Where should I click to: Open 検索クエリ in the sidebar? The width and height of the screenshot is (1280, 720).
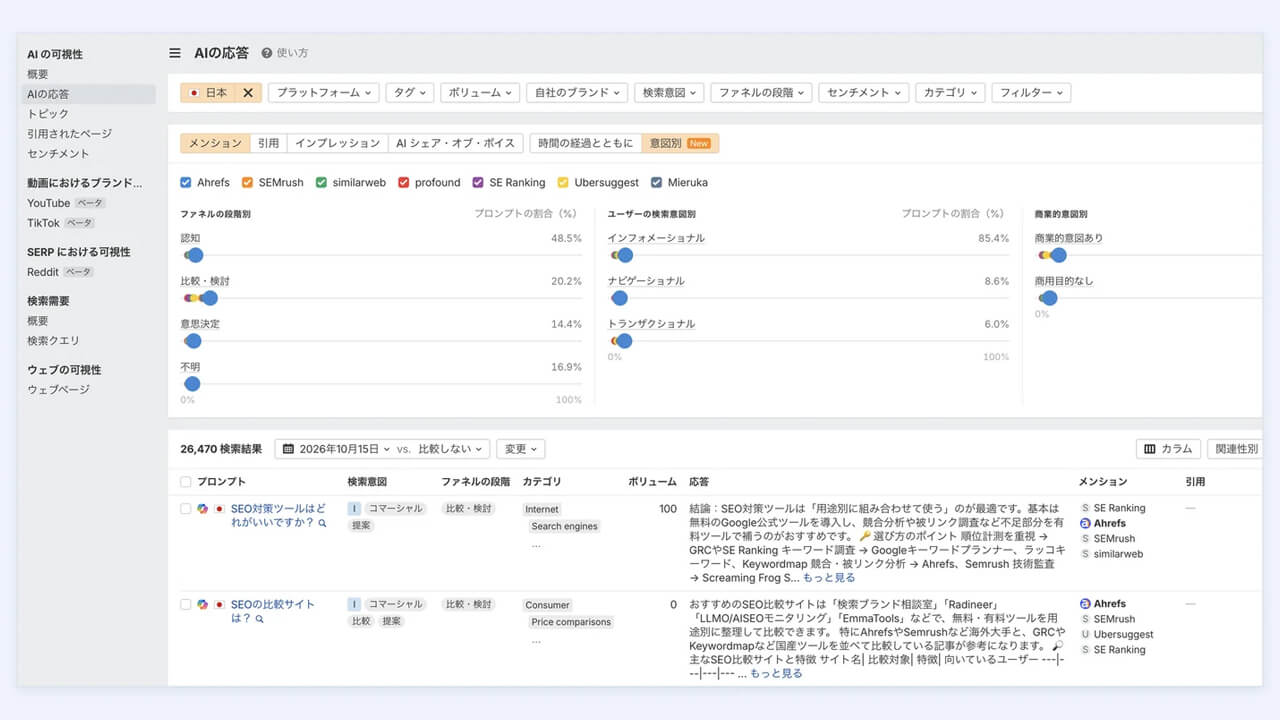[53, 341]
